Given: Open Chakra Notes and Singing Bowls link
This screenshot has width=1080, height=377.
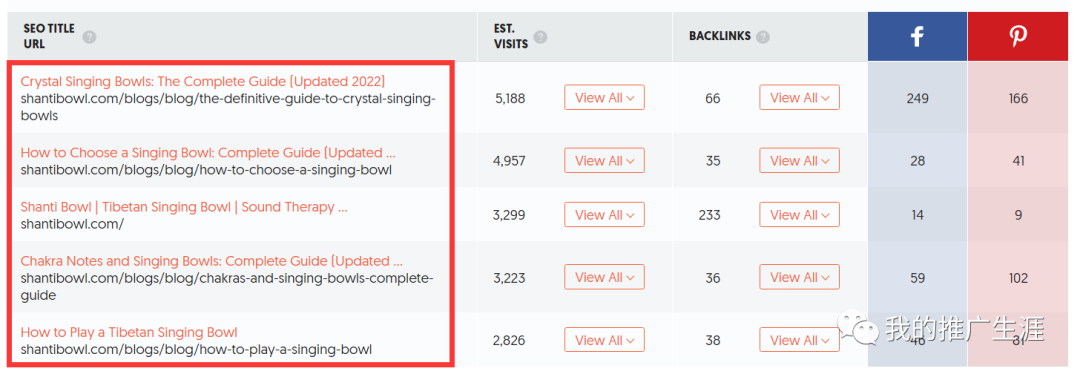Looking at the screenshot, I should coord(211,261).
